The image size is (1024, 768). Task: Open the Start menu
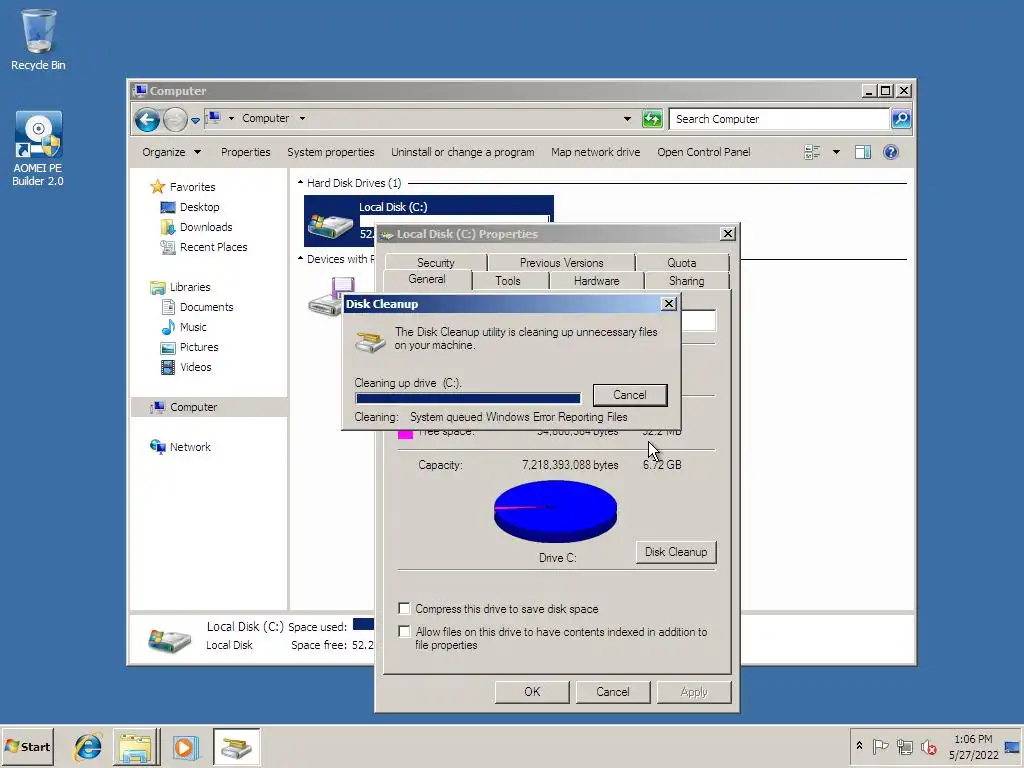pyautogui.click(x=27, y=746)
